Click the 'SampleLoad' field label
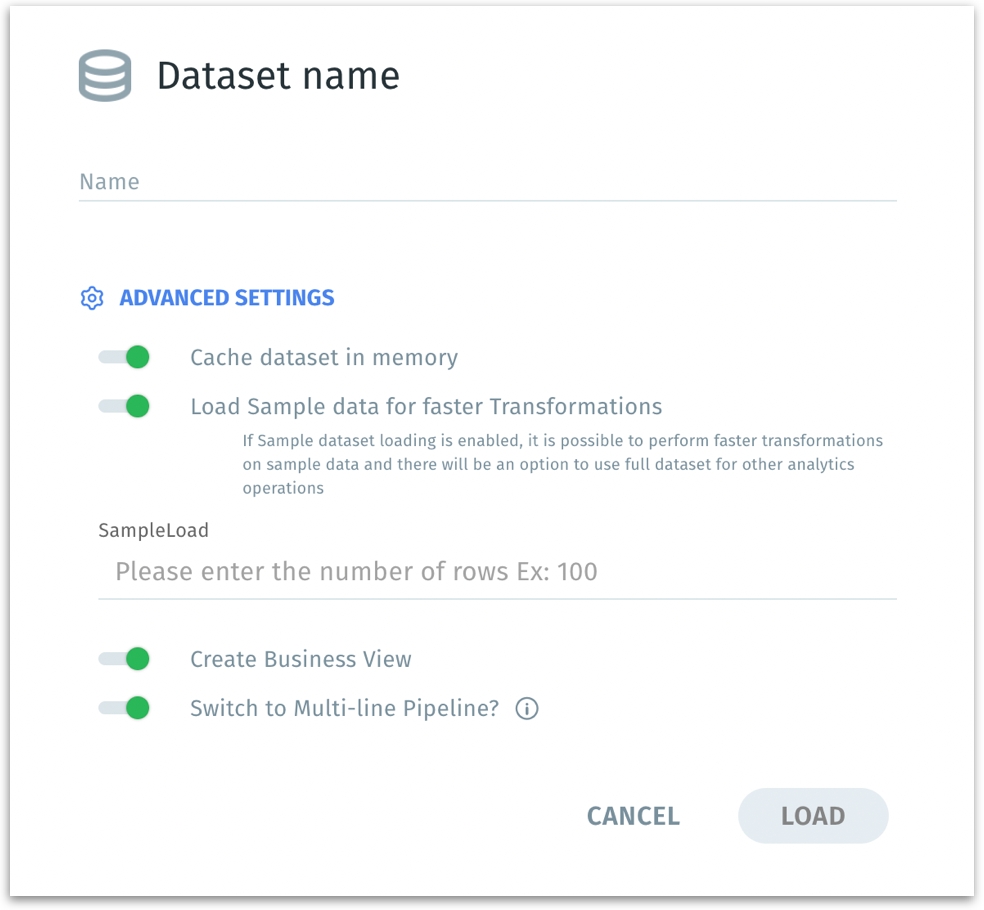 (x=153, y=531)
